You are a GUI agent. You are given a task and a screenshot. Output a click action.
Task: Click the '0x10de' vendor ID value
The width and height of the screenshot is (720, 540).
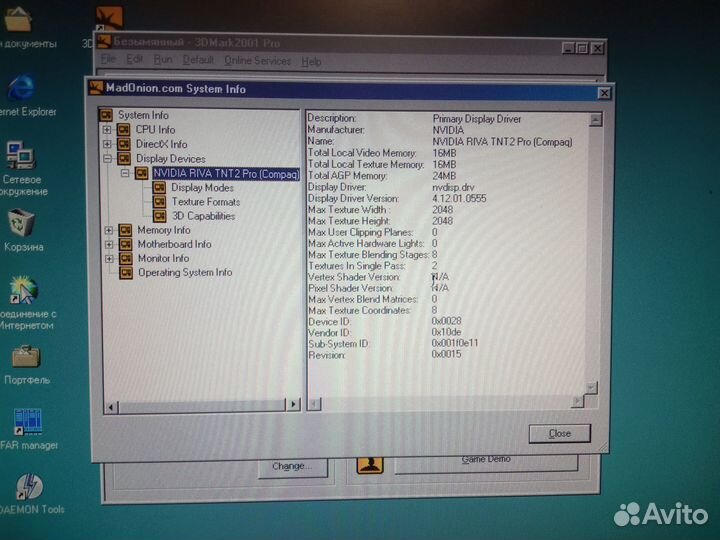pyautogui.click(x=446, y=332)
